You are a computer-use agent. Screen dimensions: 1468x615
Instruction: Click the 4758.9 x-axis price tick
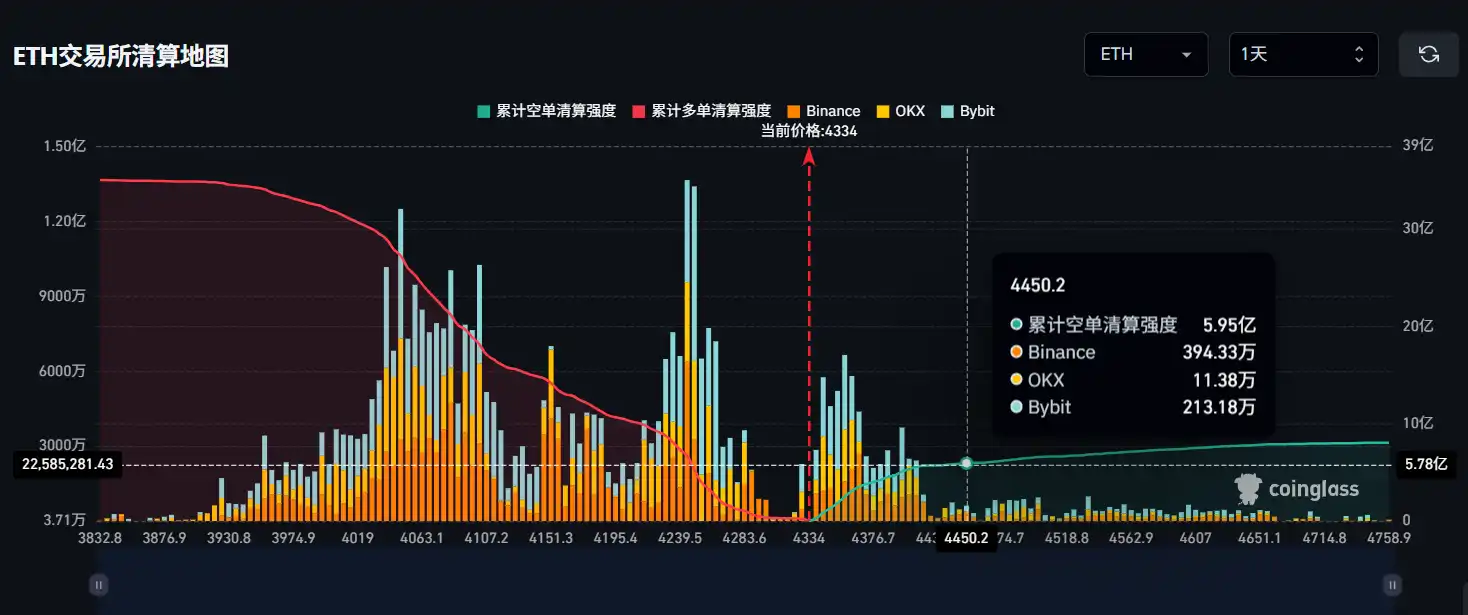[x=1389, y=538]
